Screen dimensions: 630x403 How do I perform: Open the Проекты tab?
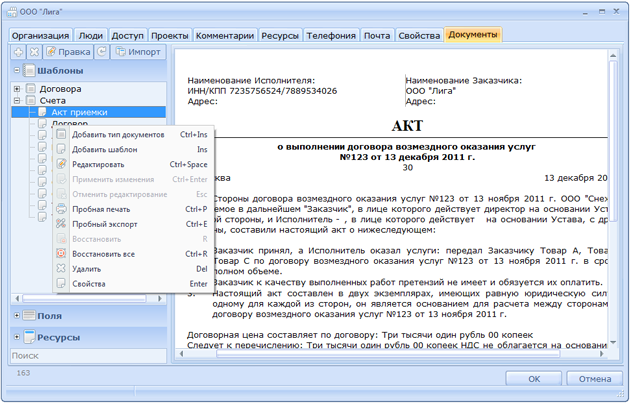click(x=170, y=35)
